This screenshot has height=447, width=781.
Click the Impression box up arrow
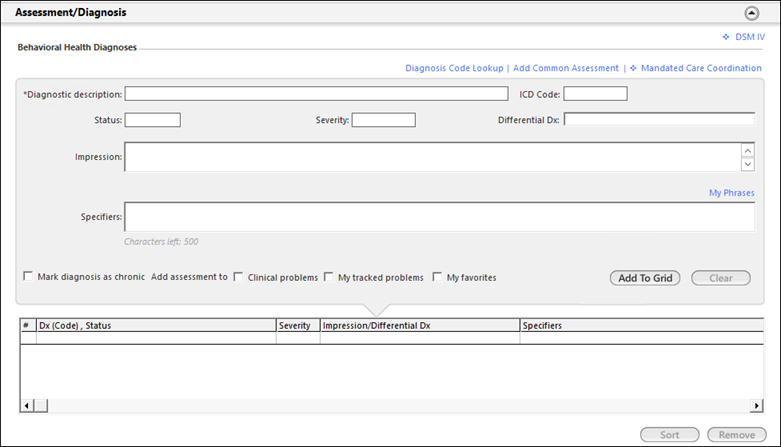748,150
